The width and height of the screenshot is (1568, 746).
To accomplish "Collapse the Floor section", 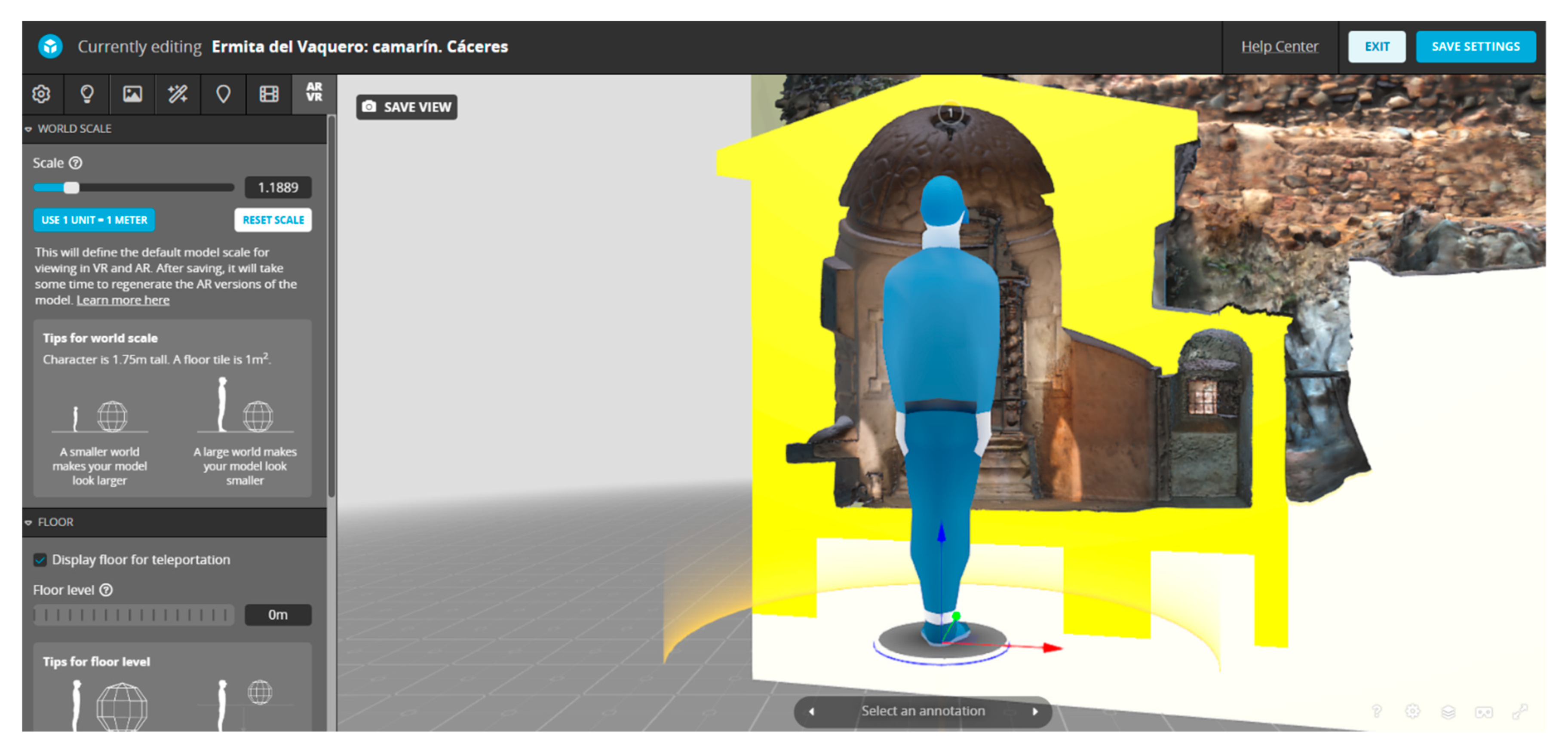I will pos(29,522).
